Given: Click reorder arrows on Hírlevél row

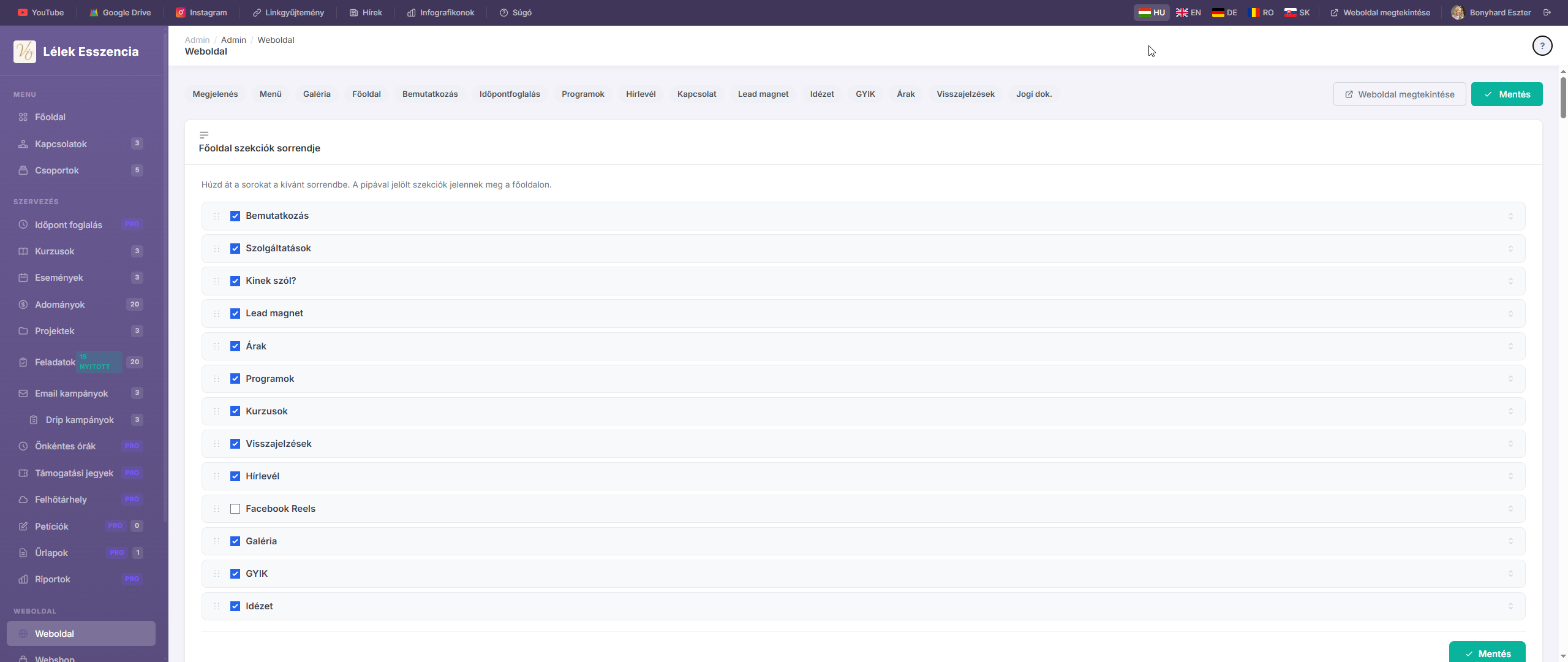Looking at the screenshot, I should click(1510, 476).
